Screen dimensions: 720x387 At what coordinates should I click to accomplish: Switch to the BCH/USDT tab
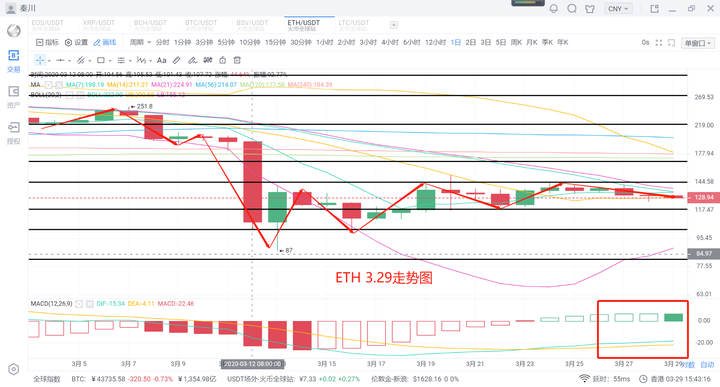(x=150, y=25)
